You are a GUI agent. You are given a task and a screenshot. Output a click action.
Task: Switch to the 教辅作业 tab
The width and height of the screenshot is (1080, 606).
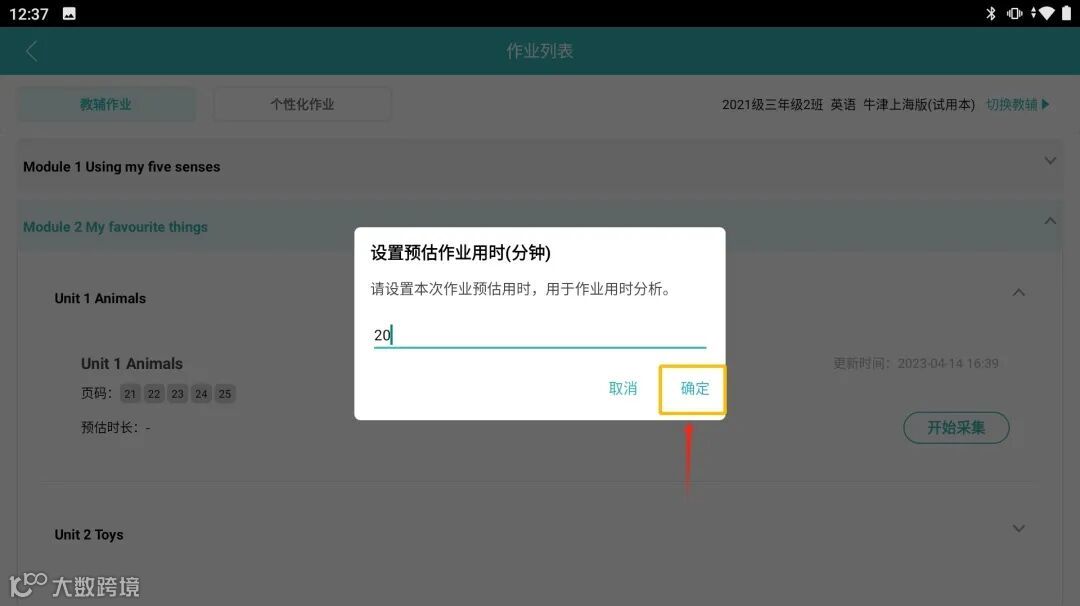click(x=106, y=105)
